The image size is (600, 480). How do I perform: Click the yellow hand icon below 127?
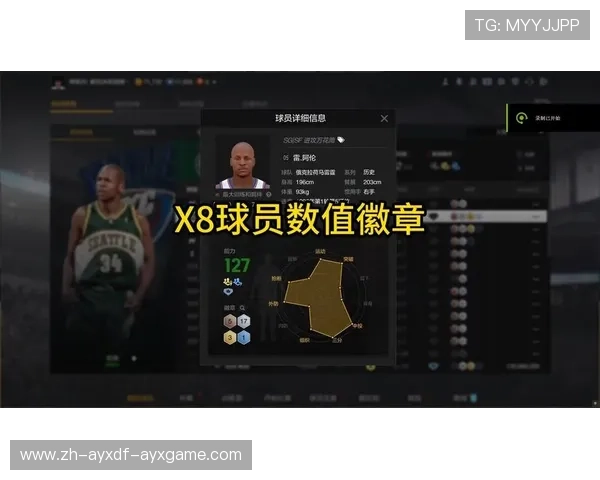point(228,282)
